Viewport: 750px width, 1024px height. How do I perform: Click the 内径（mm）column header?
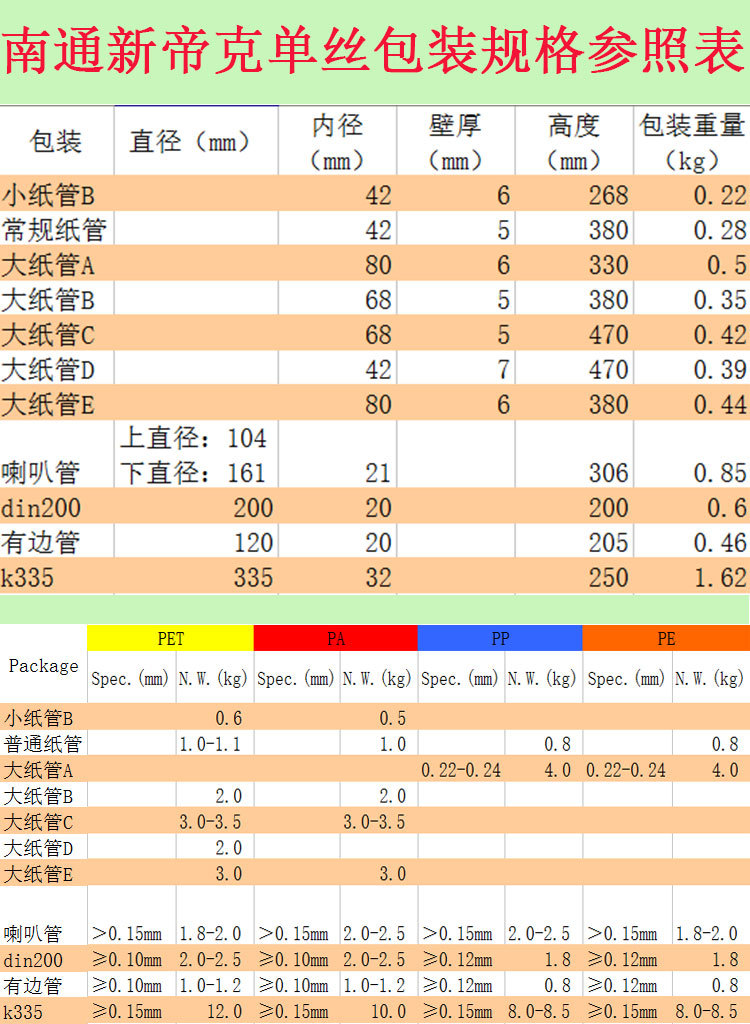coord(337,142)
